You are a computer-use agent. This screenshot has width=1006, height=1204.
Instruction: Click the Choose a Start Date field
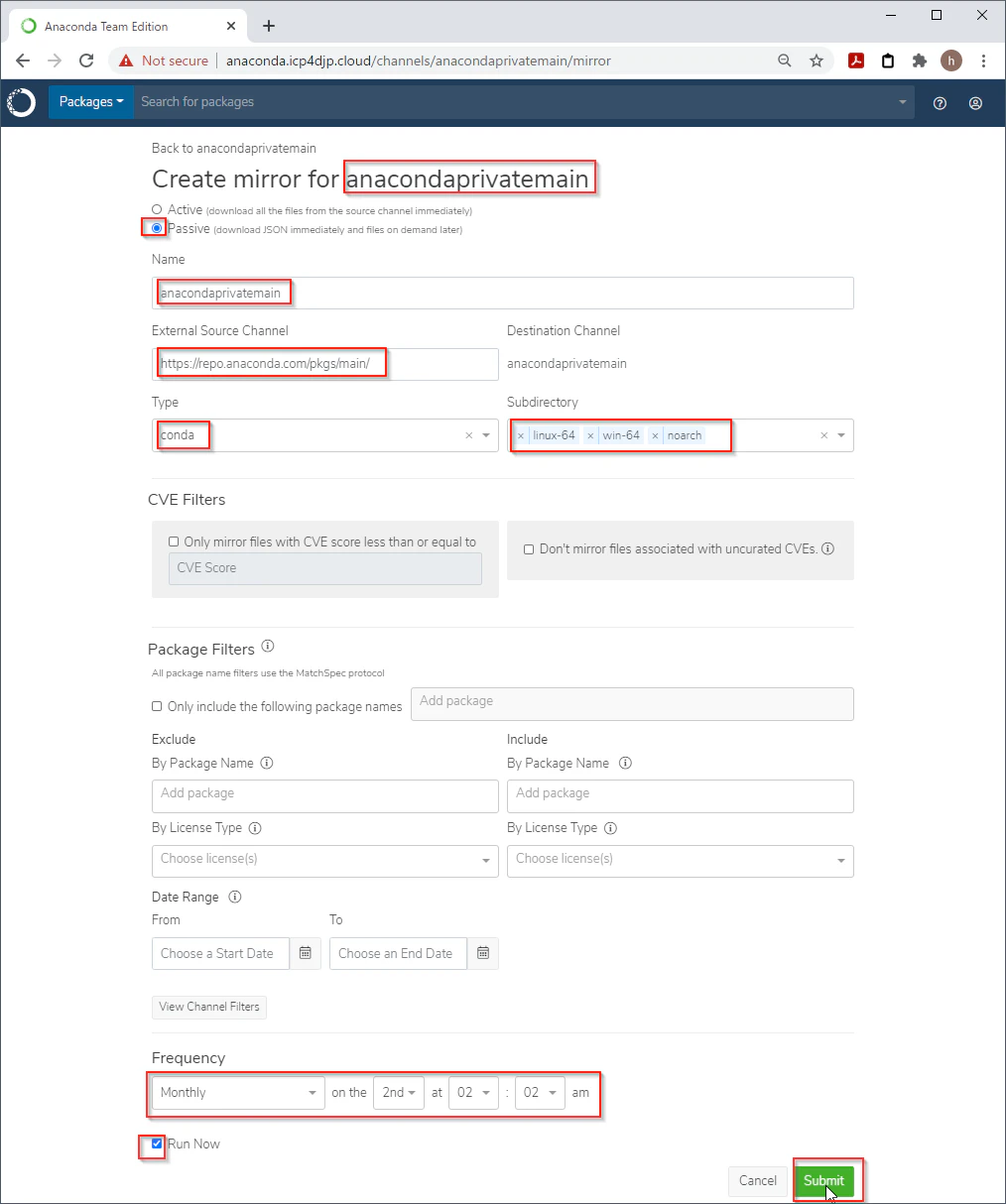coord(220,953)
